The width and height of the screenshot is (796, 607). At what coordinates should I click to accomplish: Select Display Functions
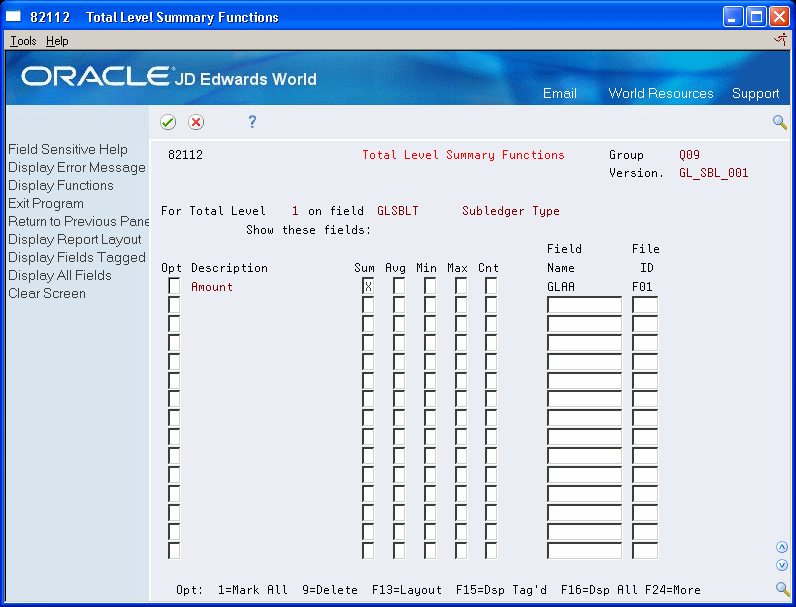pyautogui.click(x=61, y=186)
